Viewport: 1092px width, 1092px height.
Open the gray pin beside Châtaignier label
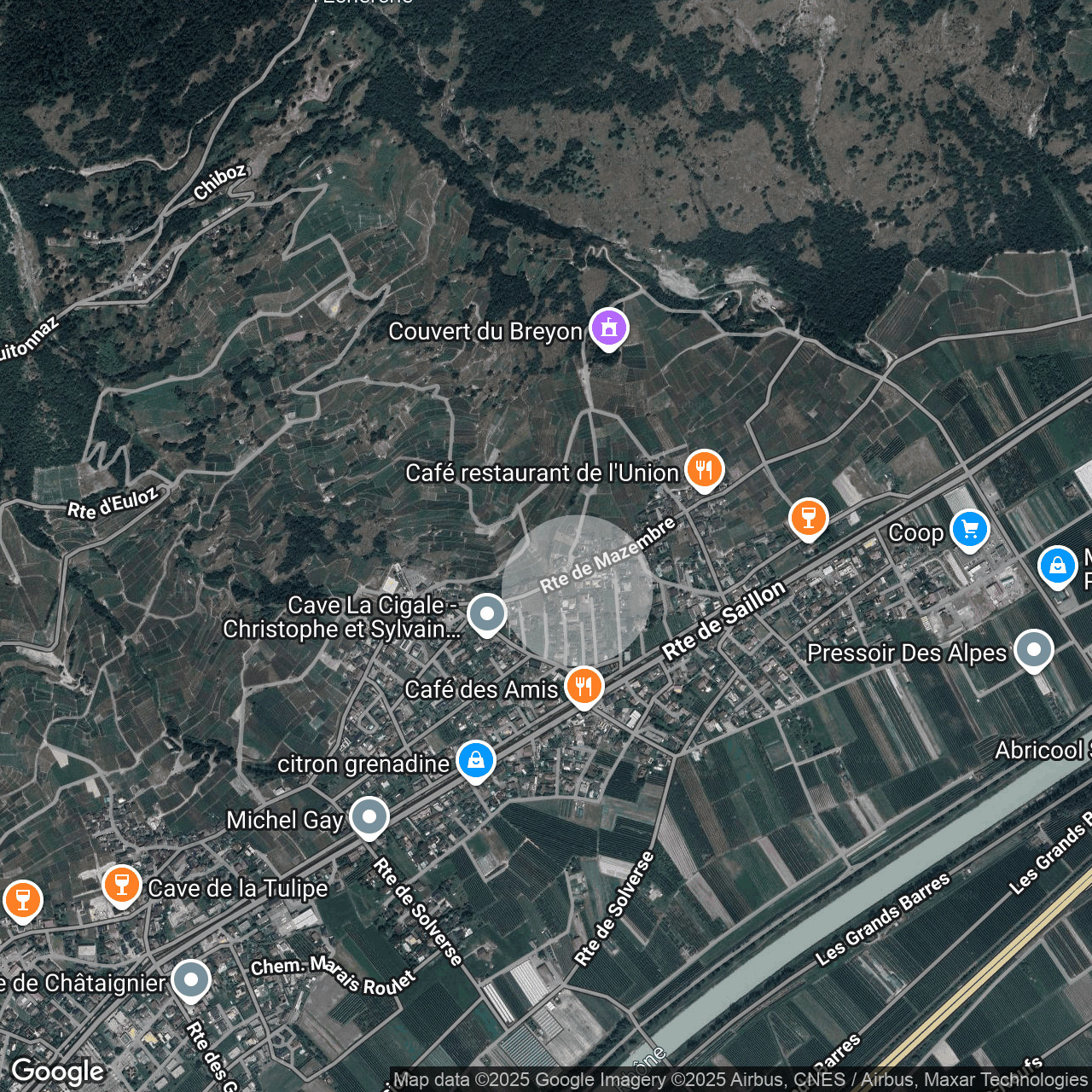(191, 980)
